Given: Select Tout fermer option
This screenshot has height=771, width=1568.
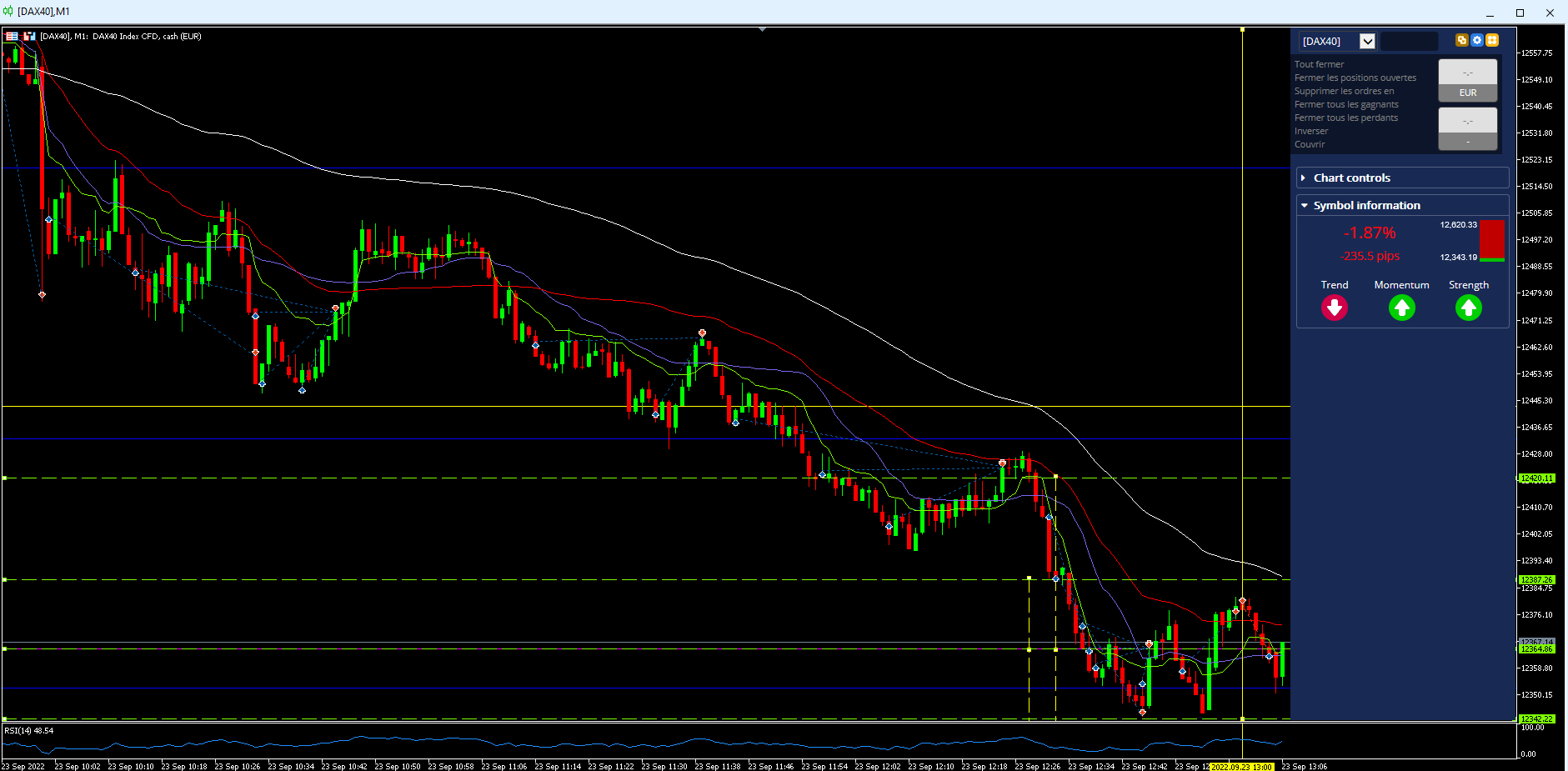Looking at the screenshot, I should pyautogui.click(x=1319, y=64).
